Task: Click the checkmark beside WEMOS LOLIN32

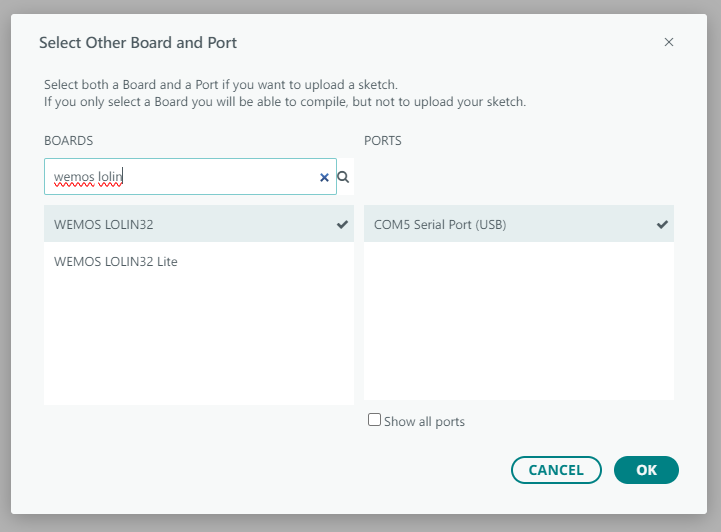Action: 342,224
